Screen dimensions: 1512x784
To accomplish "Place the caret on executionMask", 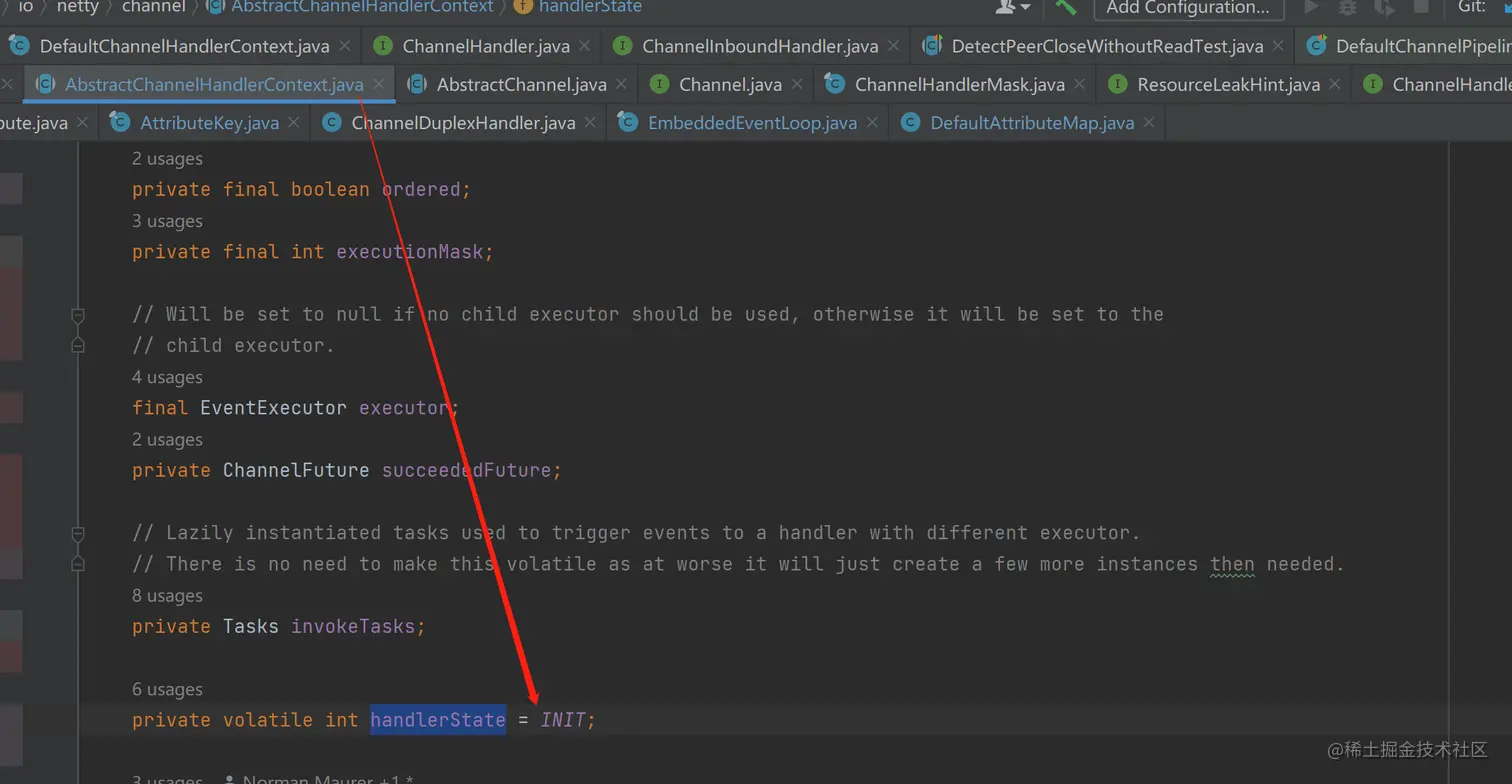I will tap(410, 252).
